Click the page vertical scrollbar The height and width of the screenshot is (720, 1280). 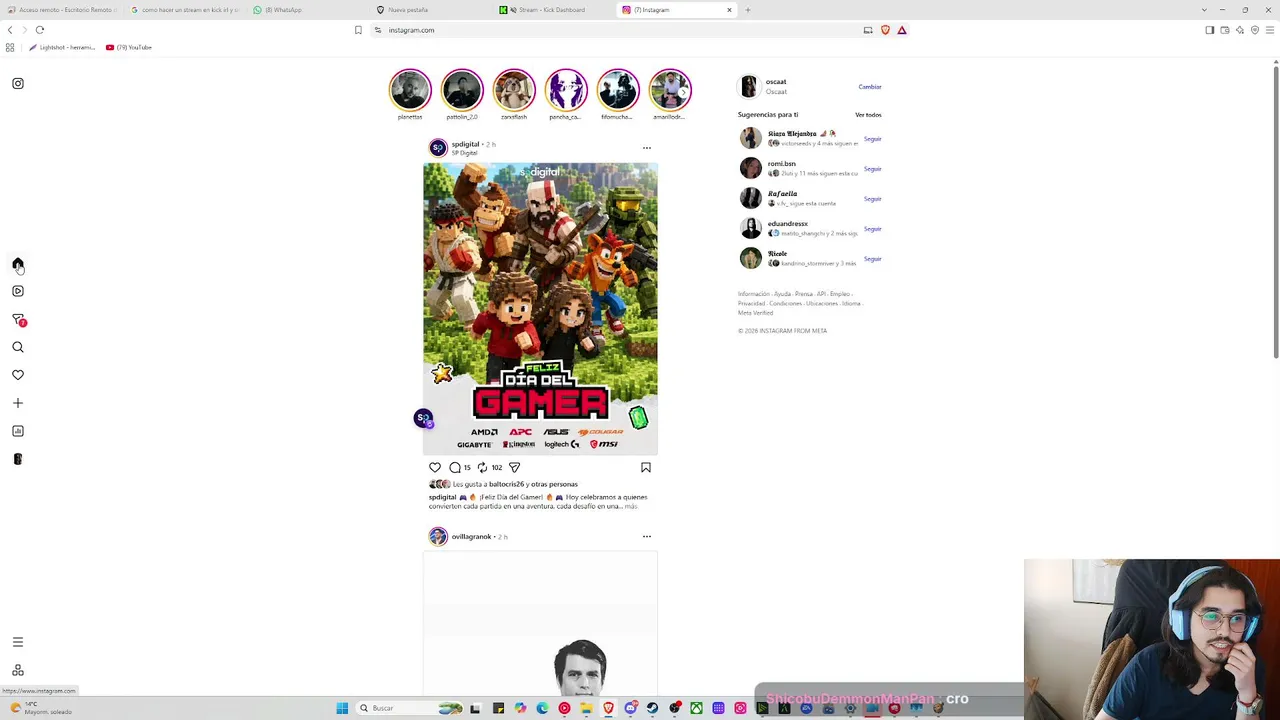tap(1276, 210)
